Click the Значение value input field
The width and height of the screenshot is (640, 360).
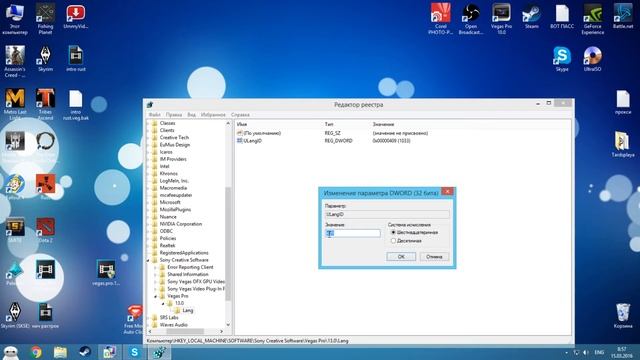pos(353,233)
